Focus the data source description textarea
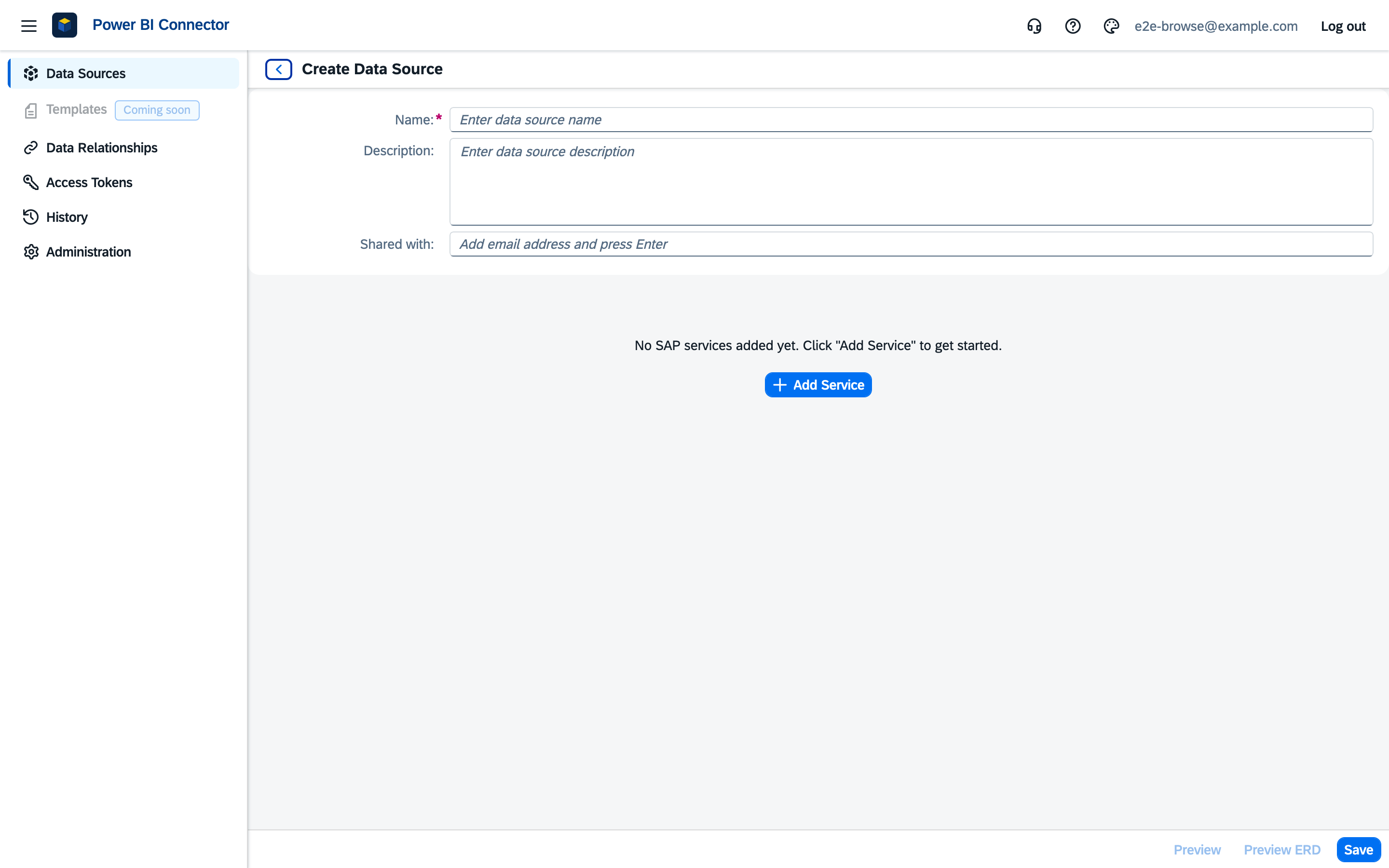The image size is (1389, 868). point(911,181)
